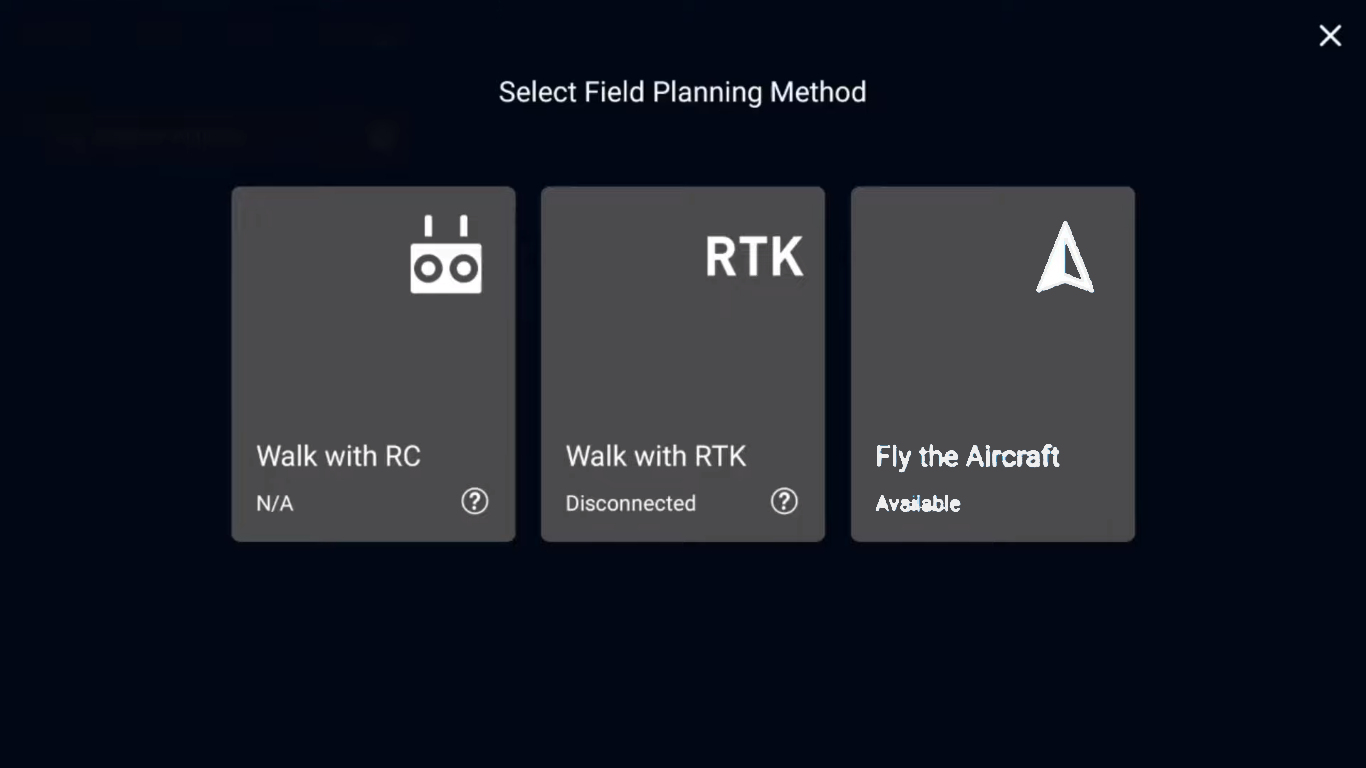
Task: Open help for Walk with RTK
Action: click(x=784, y=501)
